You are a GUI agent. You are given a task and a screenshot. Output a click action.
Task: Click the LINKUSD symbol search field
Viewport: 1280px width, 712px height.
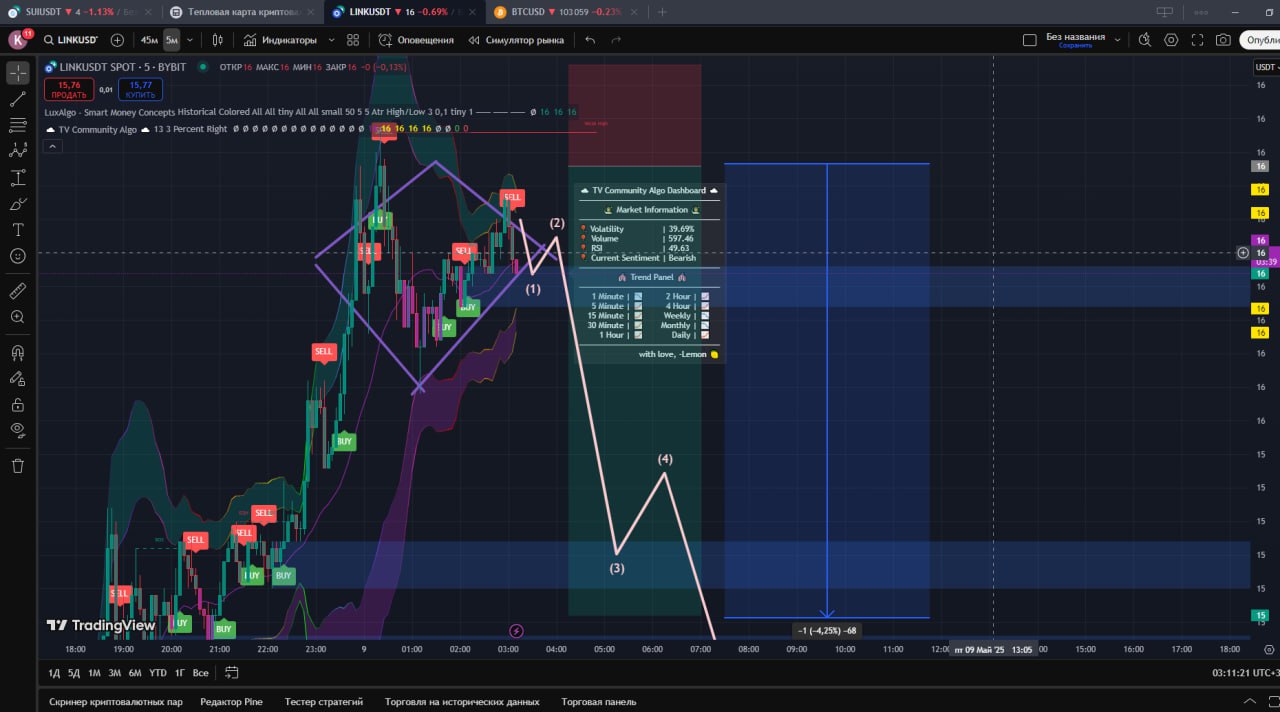72,40
